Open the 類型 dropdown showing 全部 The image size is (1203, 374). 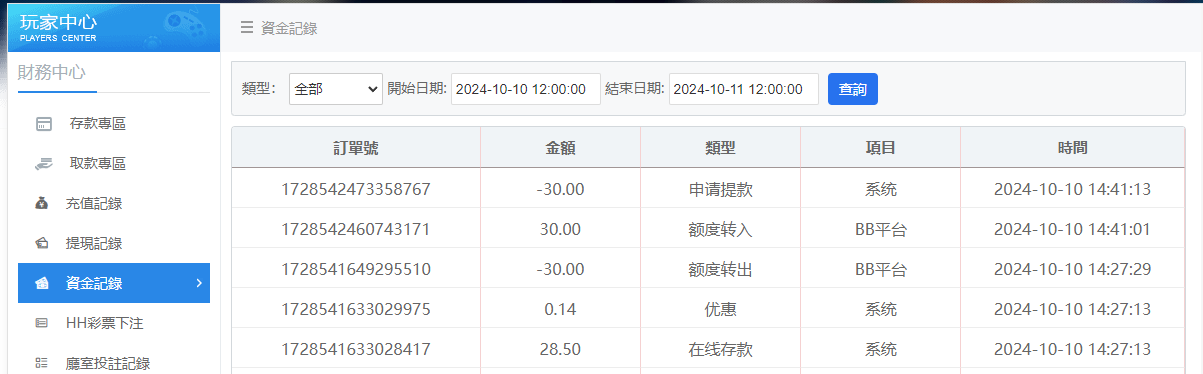(336, 89)
